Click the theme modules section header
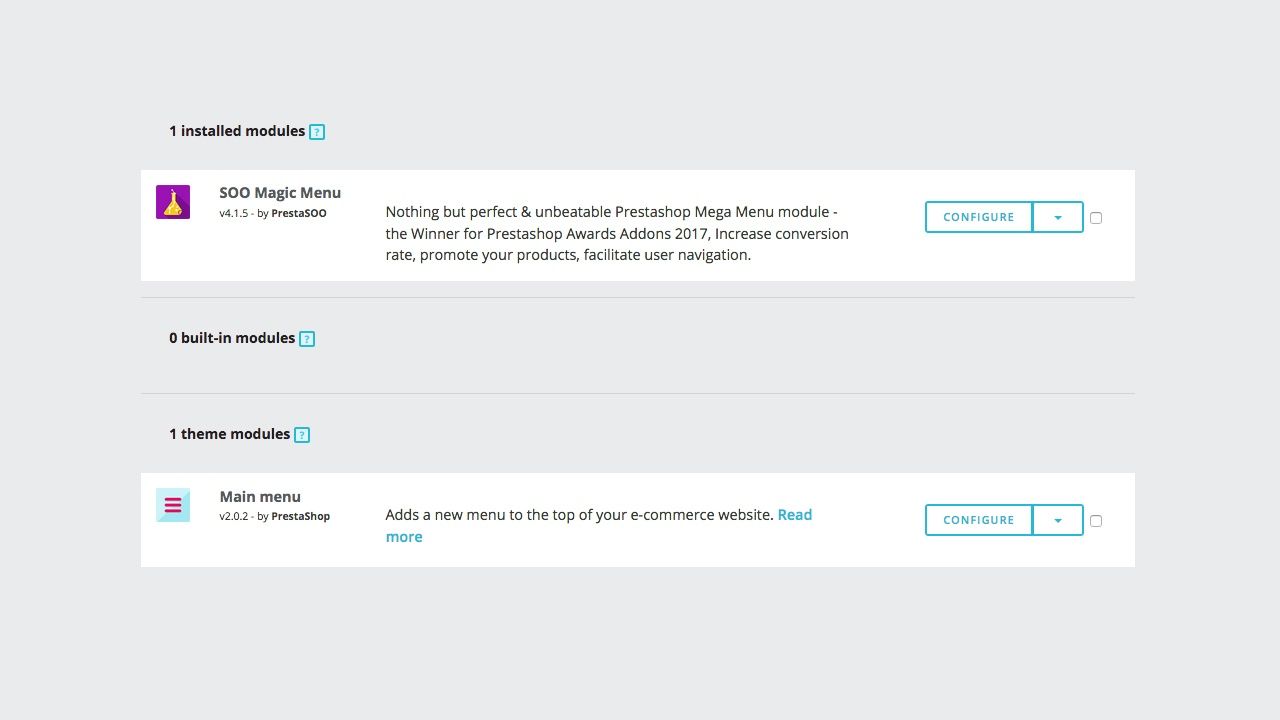The height and width of the screenshot is (720, 1280). 232,434
